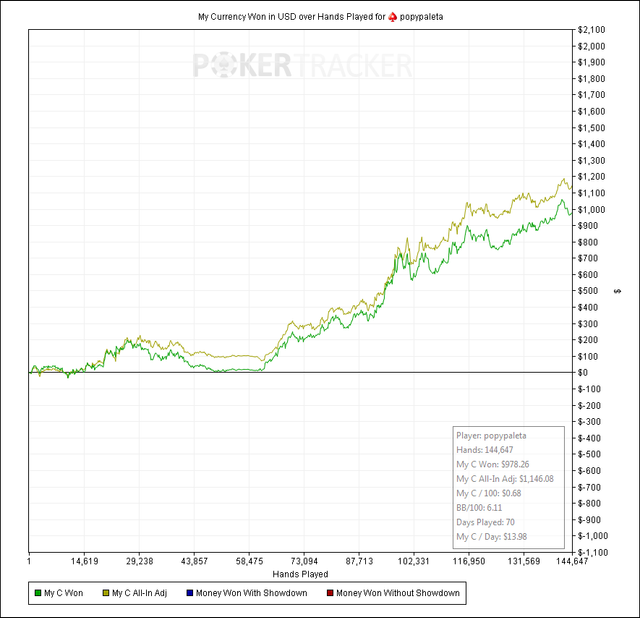Screen dimensions: 640x618
Task: Click the 87,713 x-axis tick label
Action: click(359, 561)
